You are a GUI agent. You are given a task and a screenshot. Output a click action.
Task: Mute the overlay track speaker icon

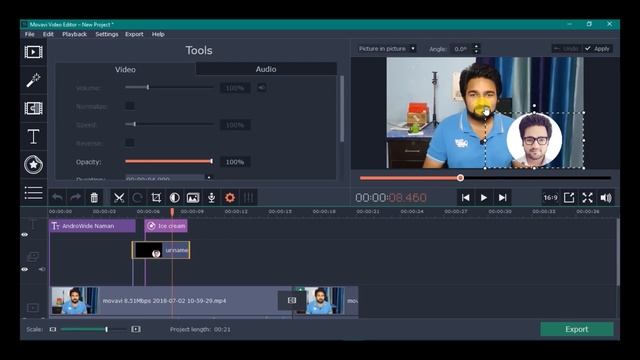42,269
